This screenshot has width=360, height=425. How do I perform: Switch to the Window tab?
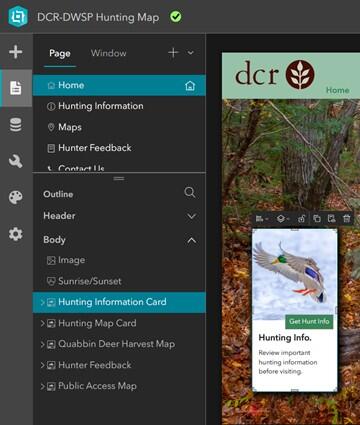[108, 53]
